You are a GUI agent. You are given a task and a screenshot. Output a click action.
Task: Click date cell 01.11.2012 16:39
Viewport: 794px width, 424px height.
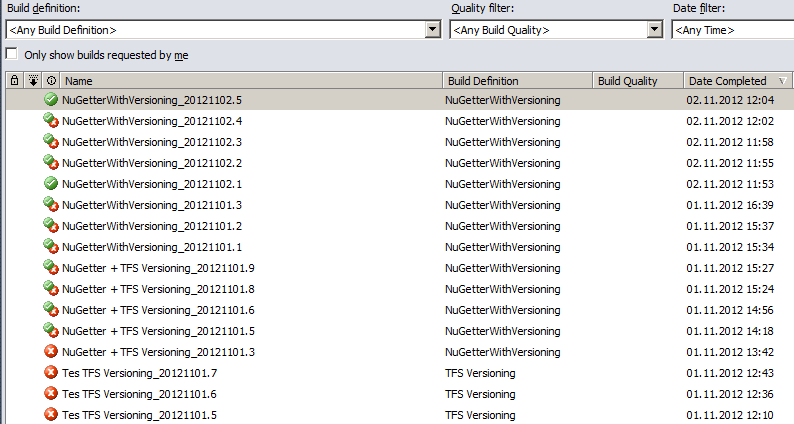730,205
